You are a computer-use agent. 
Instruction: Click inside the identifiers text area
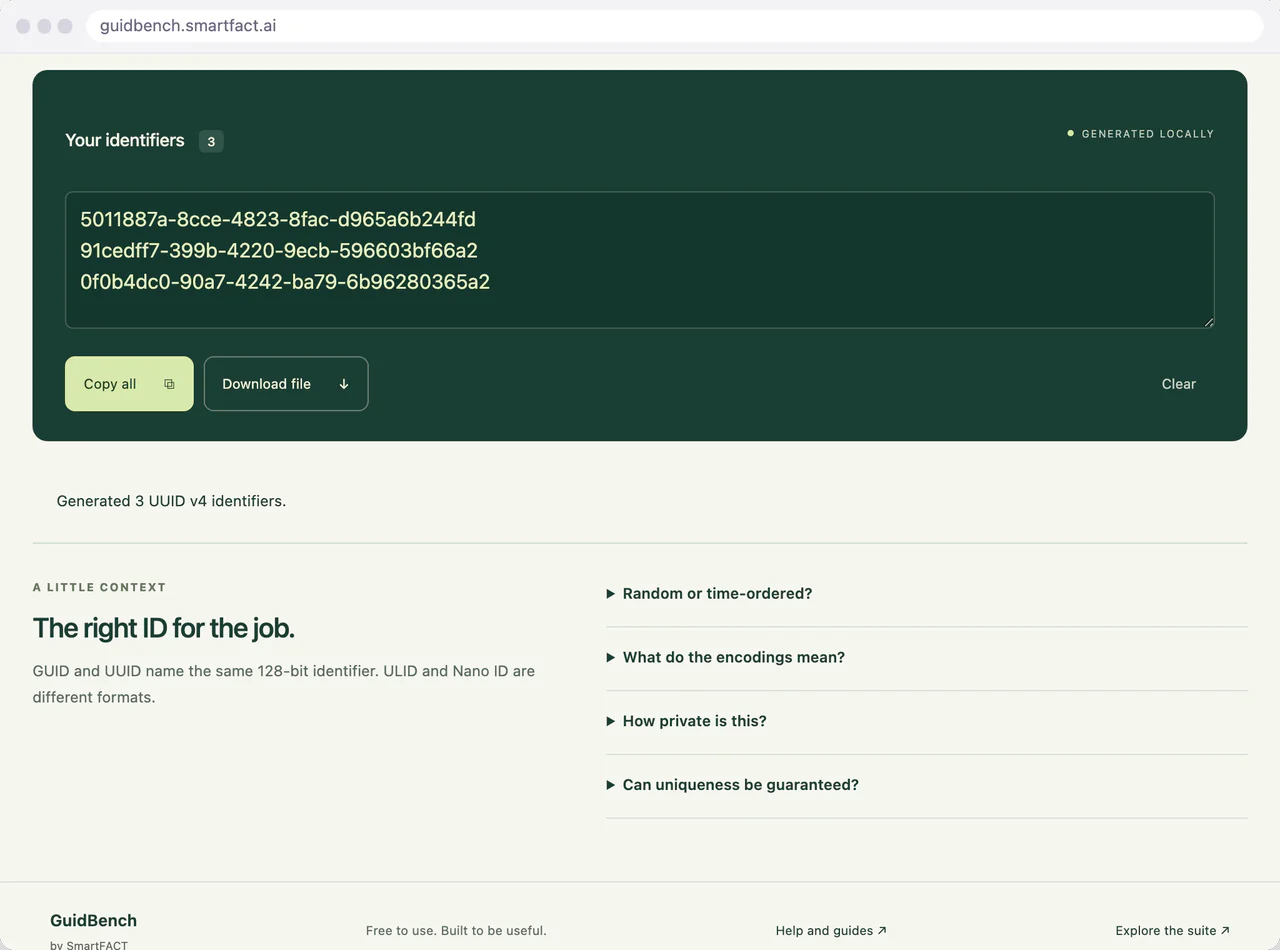(x=640, y=260)
